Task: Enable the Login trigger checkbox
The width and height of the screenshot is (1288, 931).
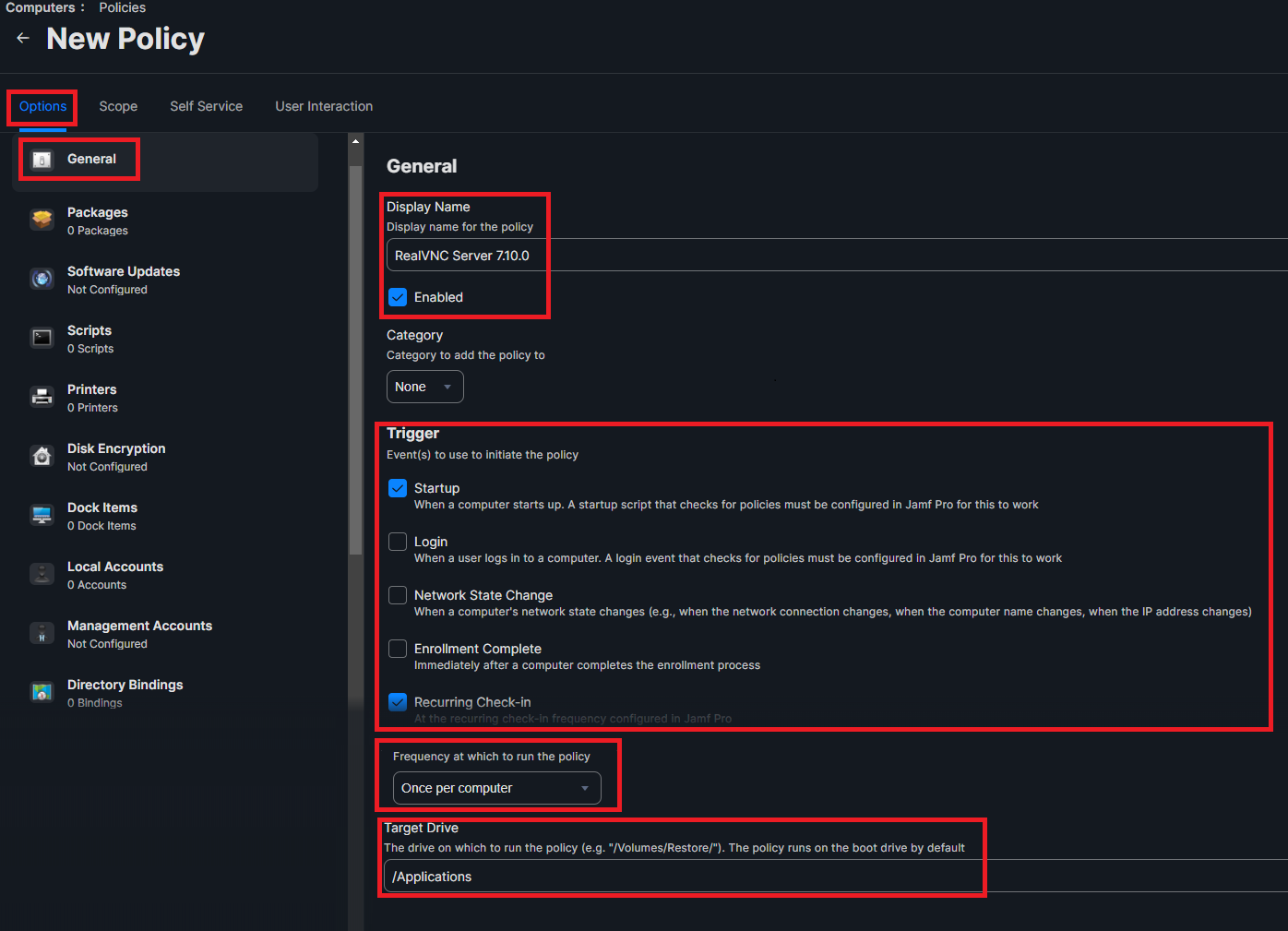Action: [x=398, y=542]
